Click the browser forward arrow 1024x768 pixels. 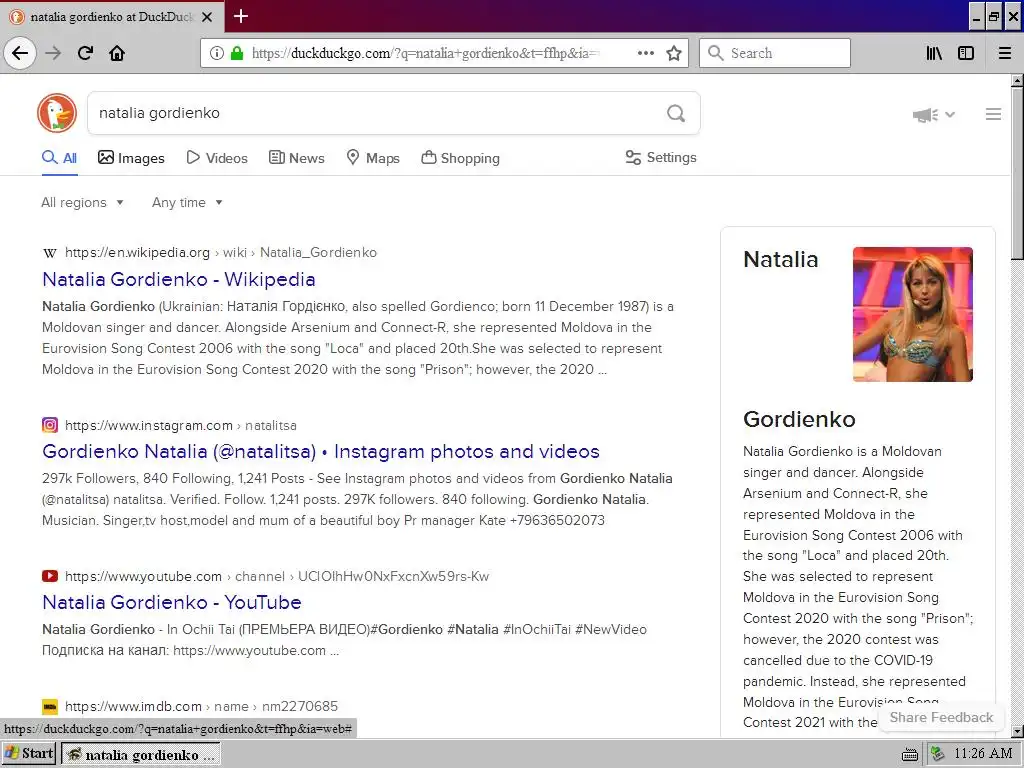(x=53, y=53)
